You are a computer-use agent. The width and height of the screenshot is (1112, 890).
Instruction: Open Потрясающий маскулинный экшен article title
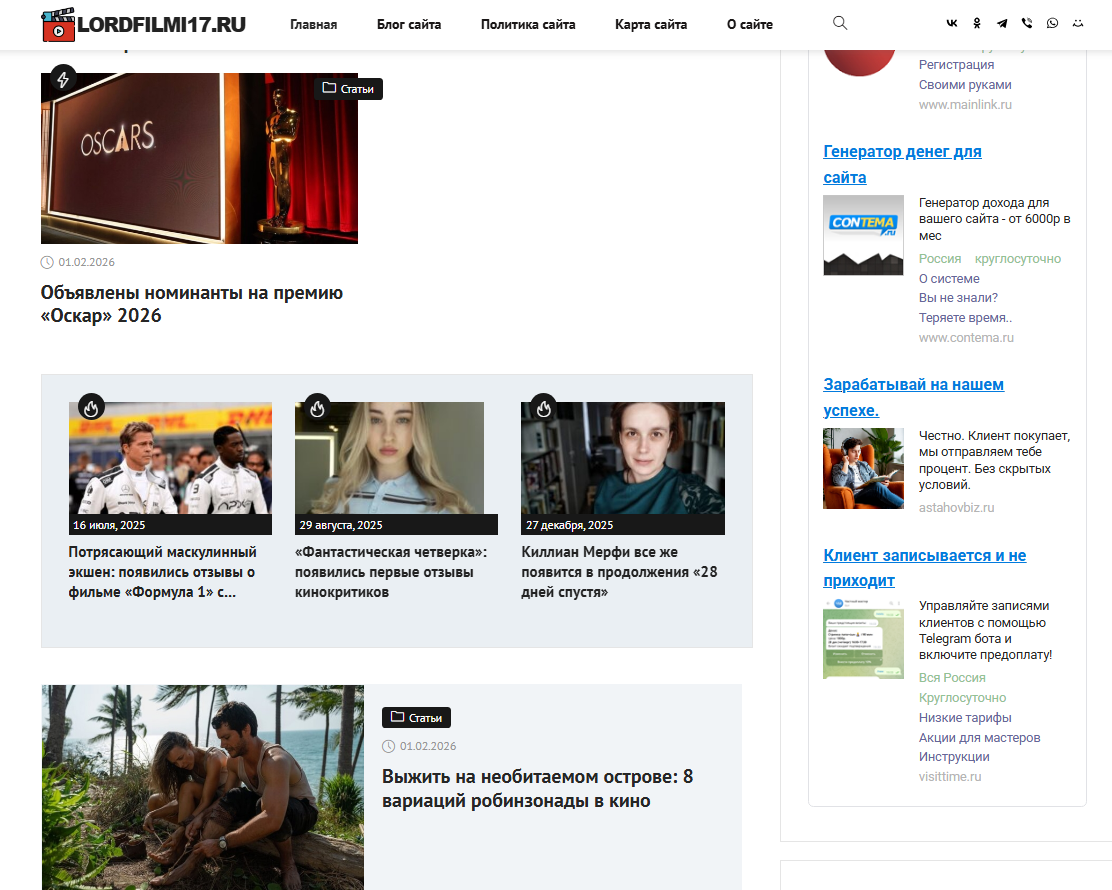coord(162,572)
